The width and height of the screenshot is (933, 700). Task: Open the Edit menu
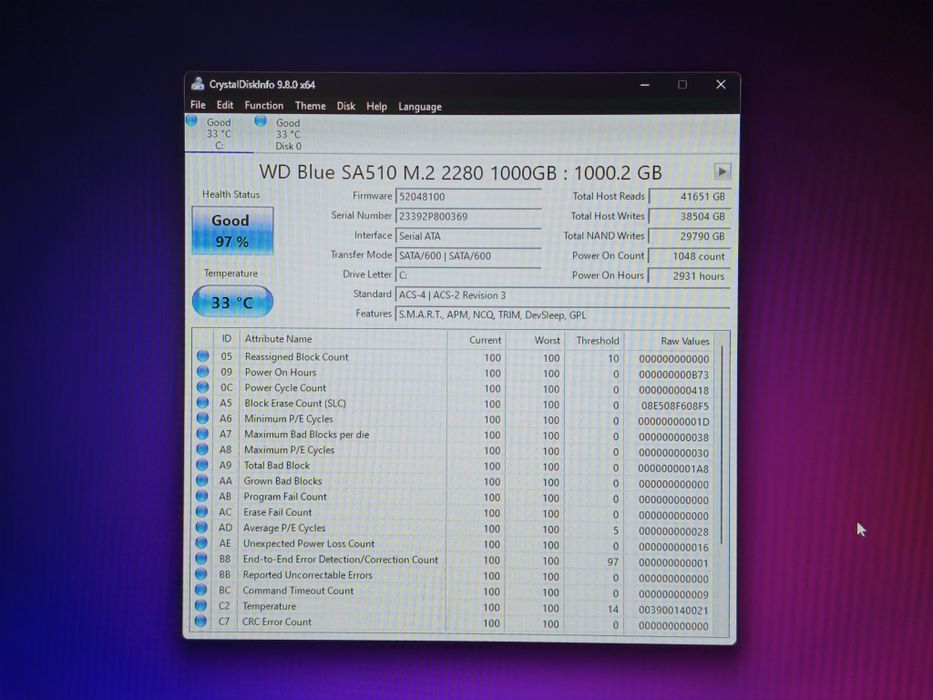pos(225,105)
